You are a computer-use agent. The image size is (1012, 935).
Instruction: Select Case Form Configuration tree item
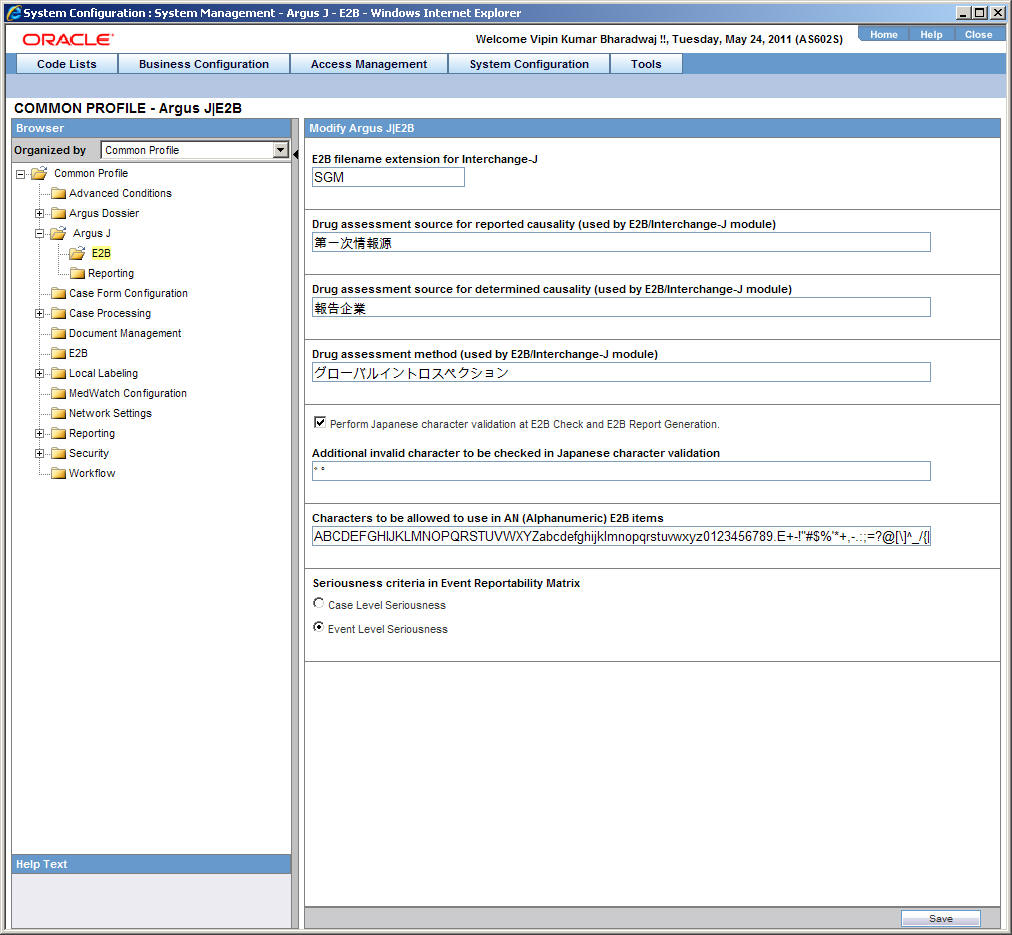pos(128,294)
